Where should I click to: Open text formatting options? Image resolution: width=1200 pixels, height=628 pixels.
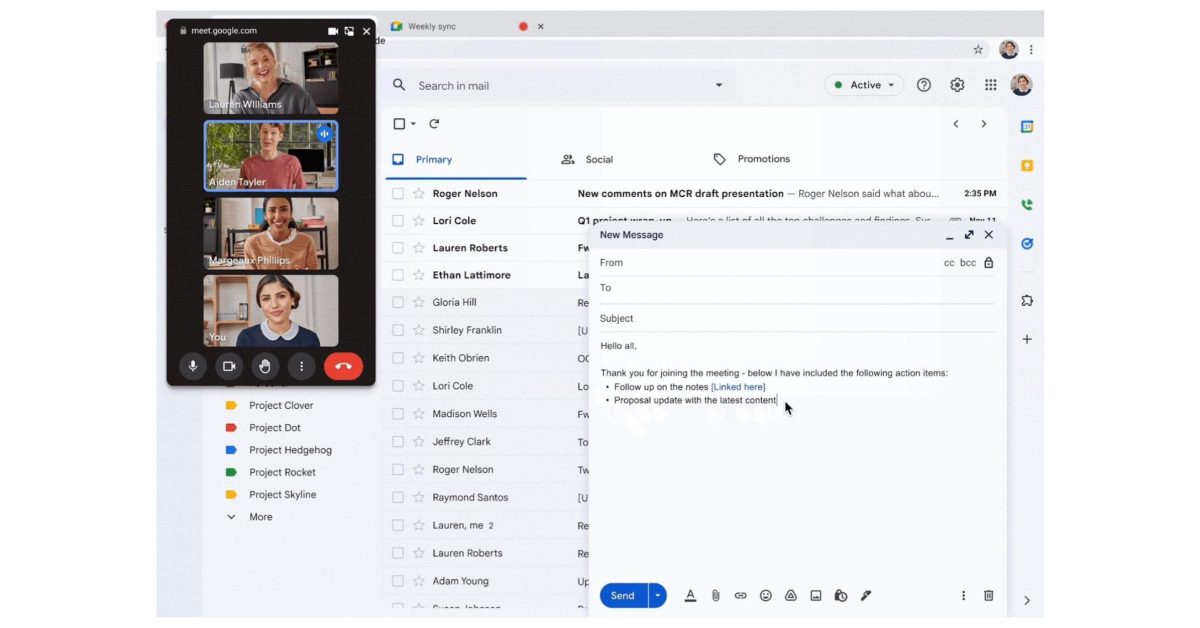pyautogui.click(x=690, y=596)
